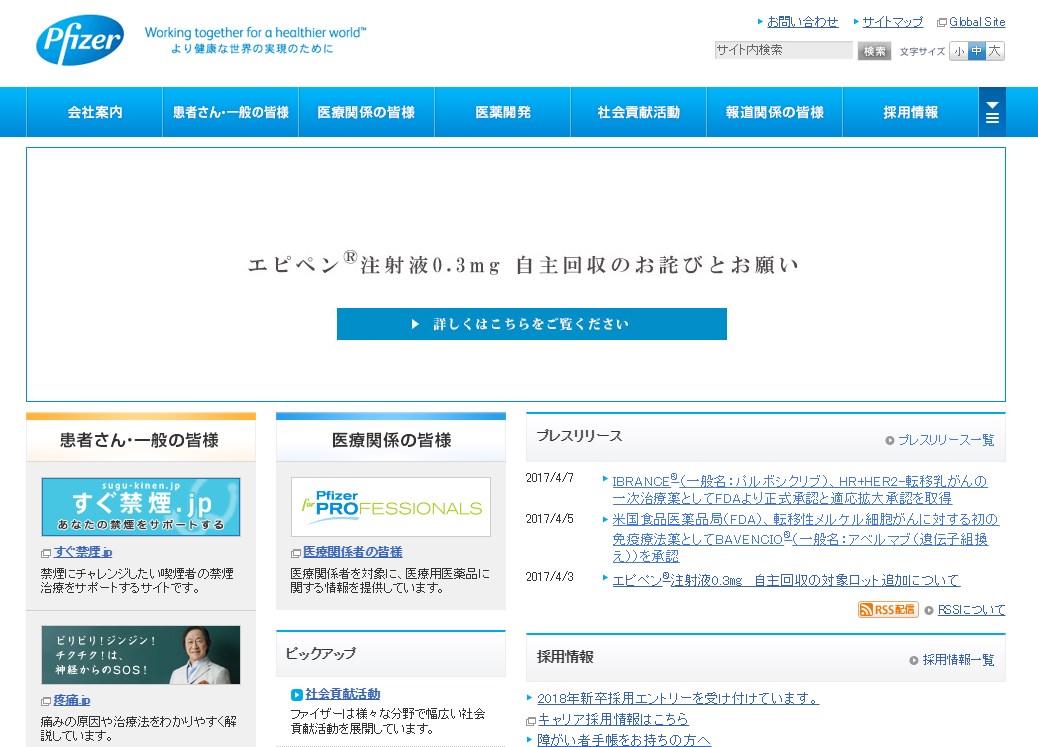Click the ビリビリ!ジンジン! pain banner
The height and width of the screenshot is (747, 1038).
tap(140, 655)
